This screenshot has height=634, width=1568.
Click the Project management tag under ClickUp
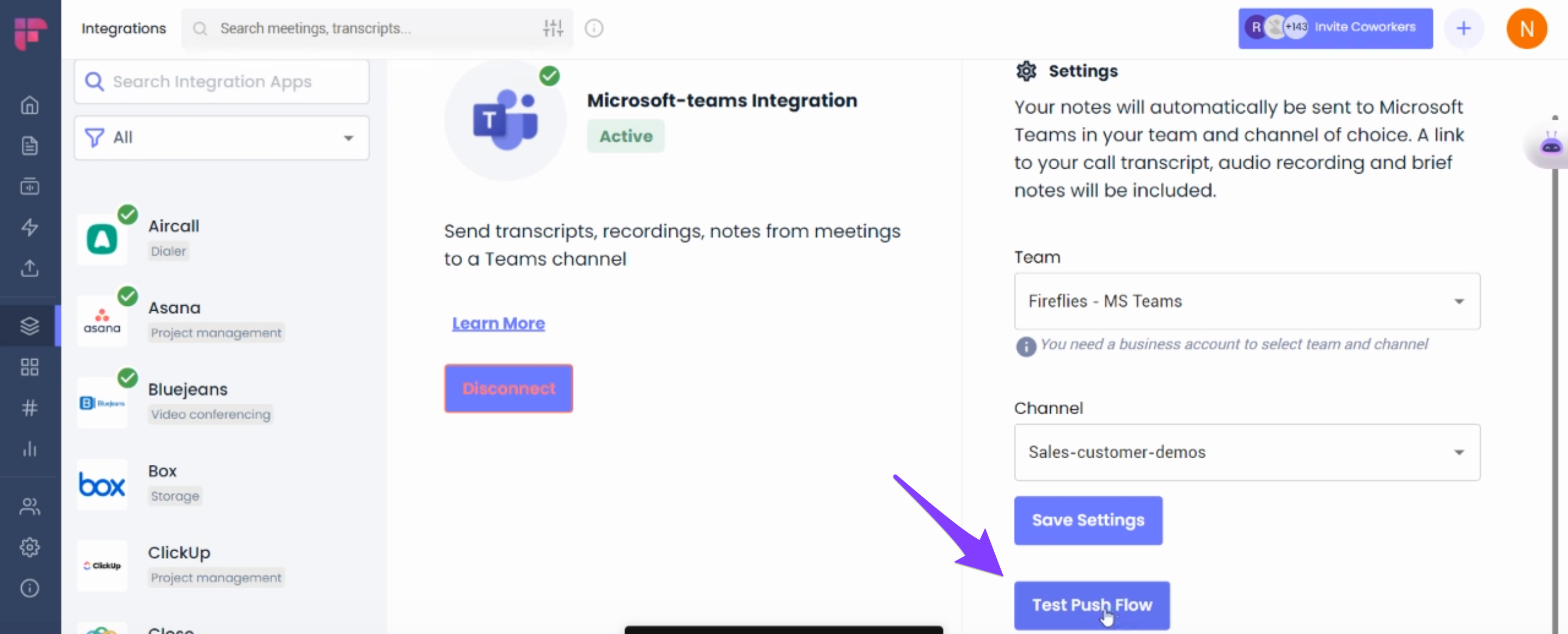click(x=216, y=577)
